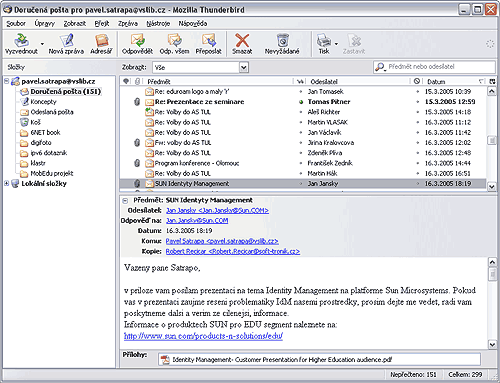Image resolution: width=500 pixels, height=383 pixels.
Task: Open the Vyzvednout dropdown arrow
Action: coord(42,44)
